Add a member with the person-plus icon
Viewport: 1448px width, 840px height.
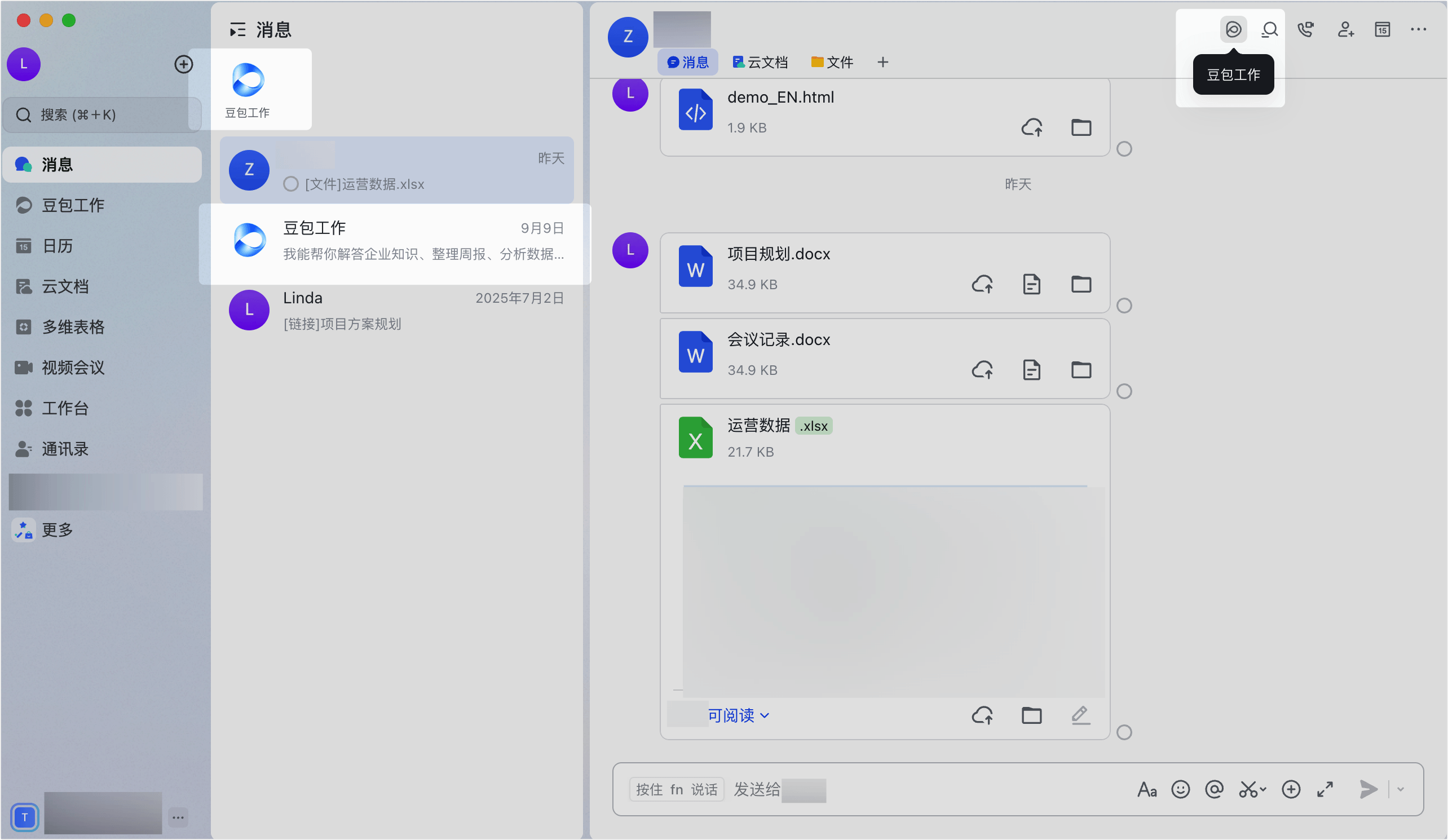[1345, 29]
